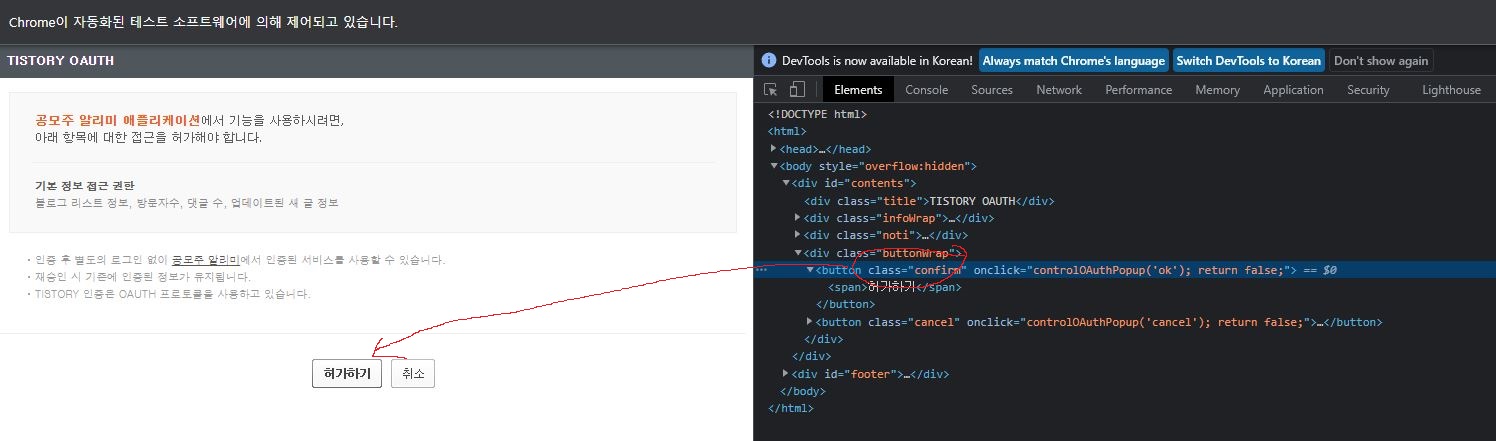Open the Memory tab

(1217, 89)
